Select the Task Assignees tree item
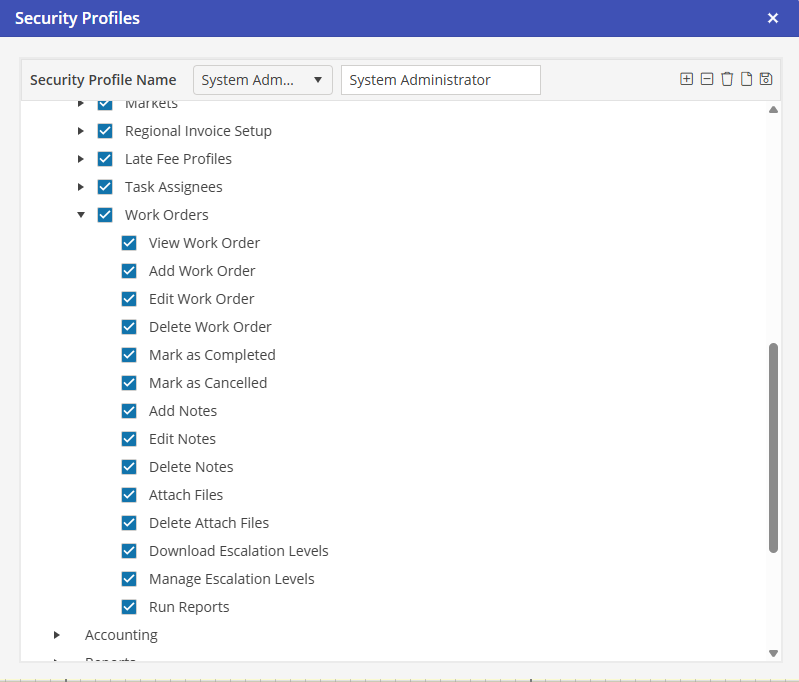Image resolution: width=799 pixels, height=682 pixels. (x=173, y=187)
